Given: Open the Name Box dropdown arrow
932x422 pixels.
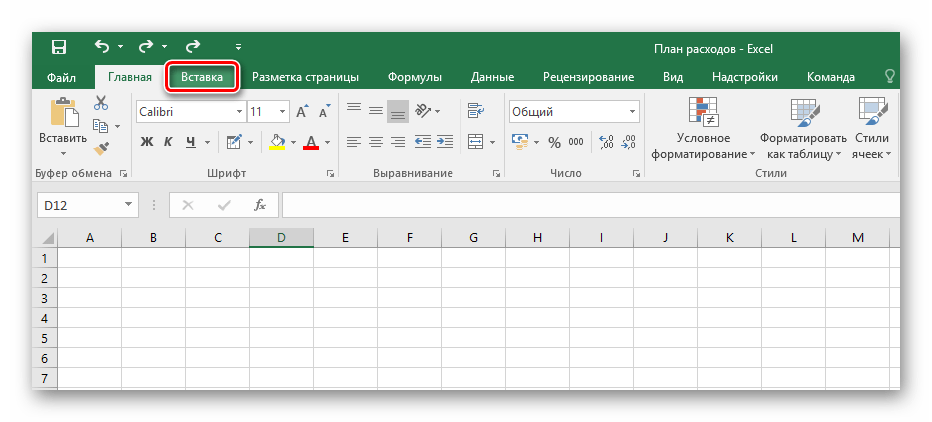Looking at the screenshot, I should click(x=129, y=205).
